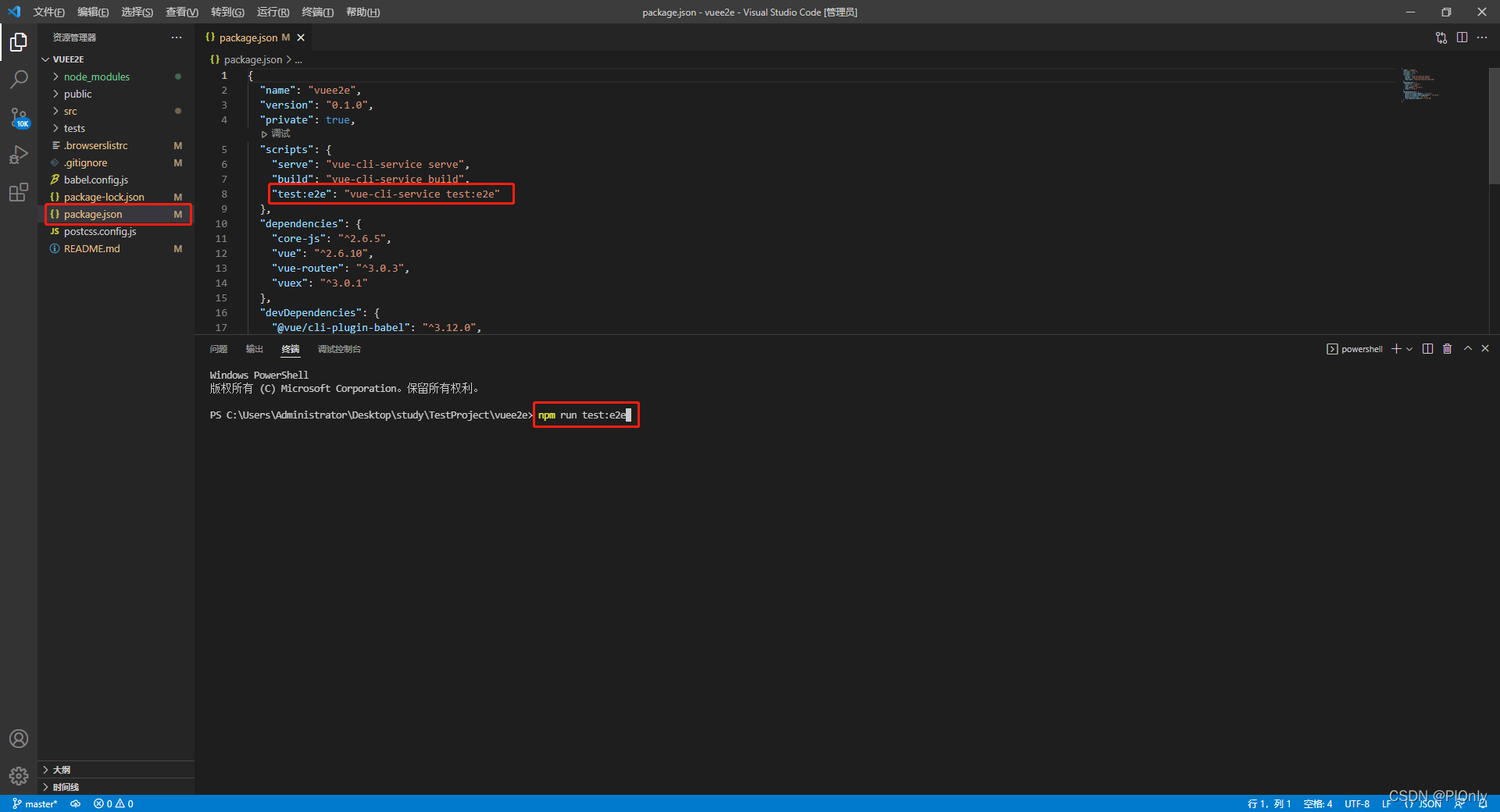Open the 文件(F) menu
Image resolution: width=1500 pixels, height=812 pixels.
tap(48, 12)
